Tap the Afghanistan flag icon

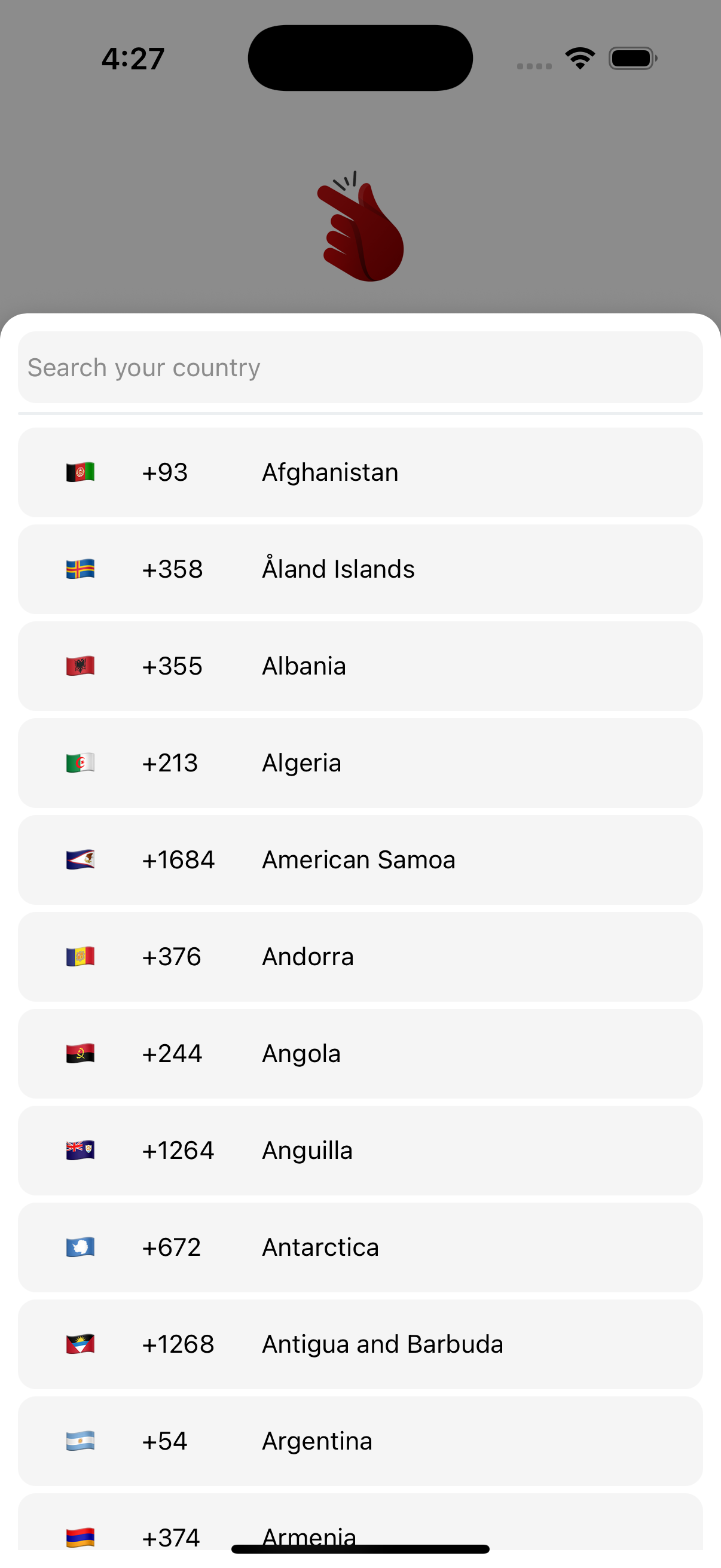(80, 472)
